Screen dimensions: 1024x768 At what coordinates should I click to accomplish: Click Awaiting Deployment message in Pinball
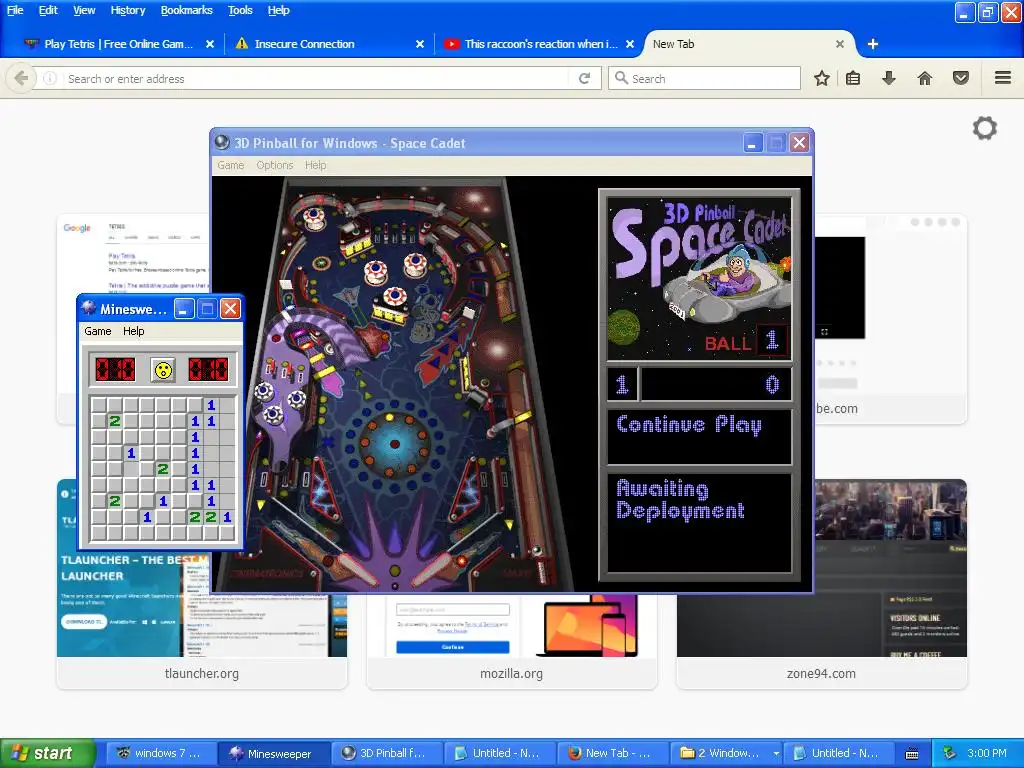click(680, 500)
